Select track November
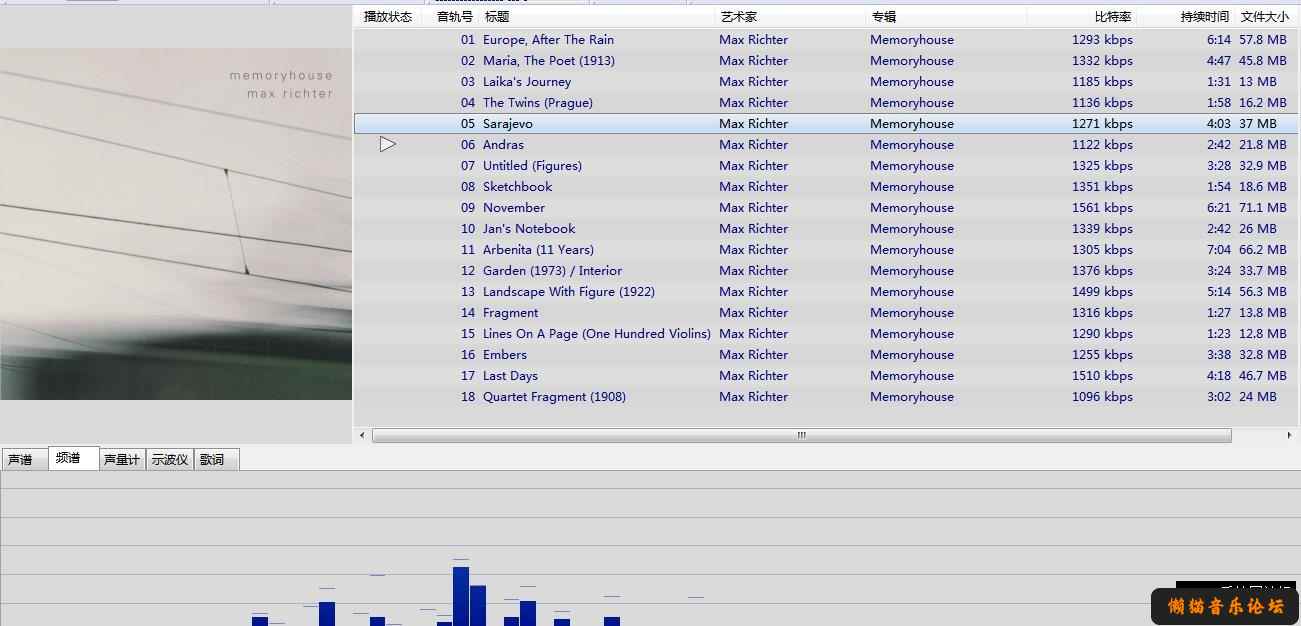This screenshot has height=626, width=1301. [x=514, y=208]
